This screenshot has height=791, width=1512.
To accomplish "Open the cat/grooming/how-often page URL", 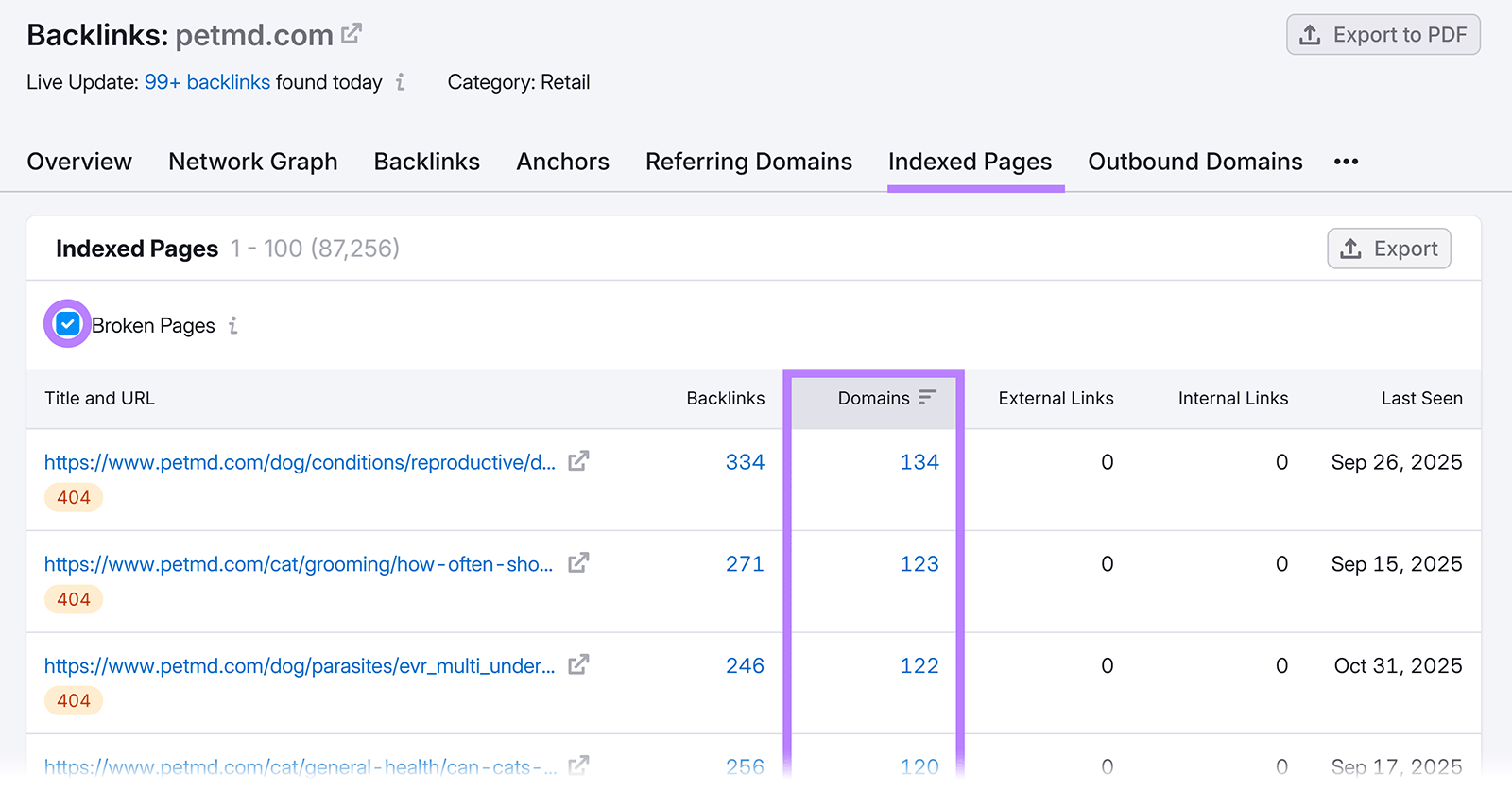I will click(299, 564).
